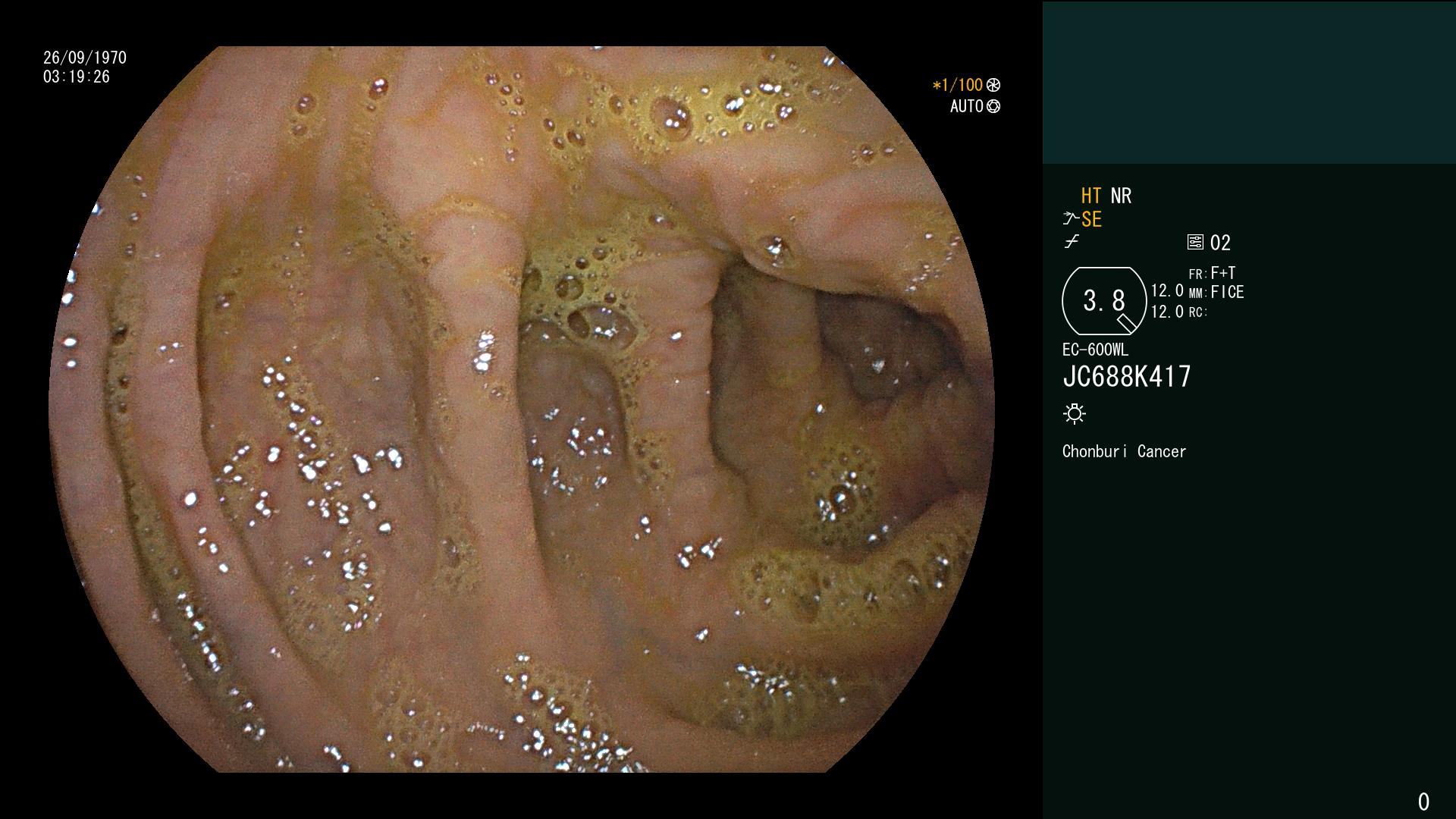Click the Chonburi Cancer hospital name
1456x819 pixels.
[1124, 451]
